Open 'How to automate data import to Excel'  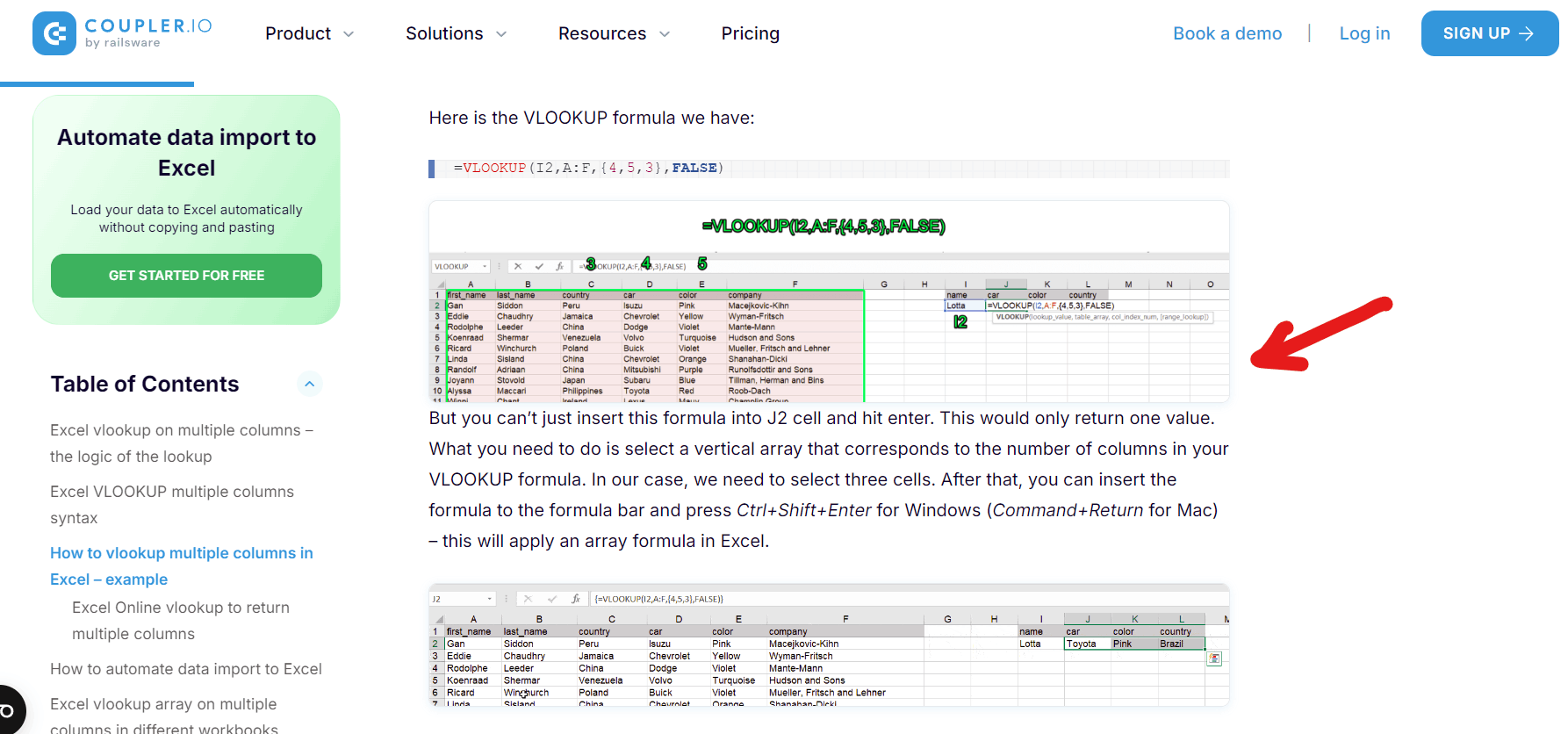pos(186,669)
